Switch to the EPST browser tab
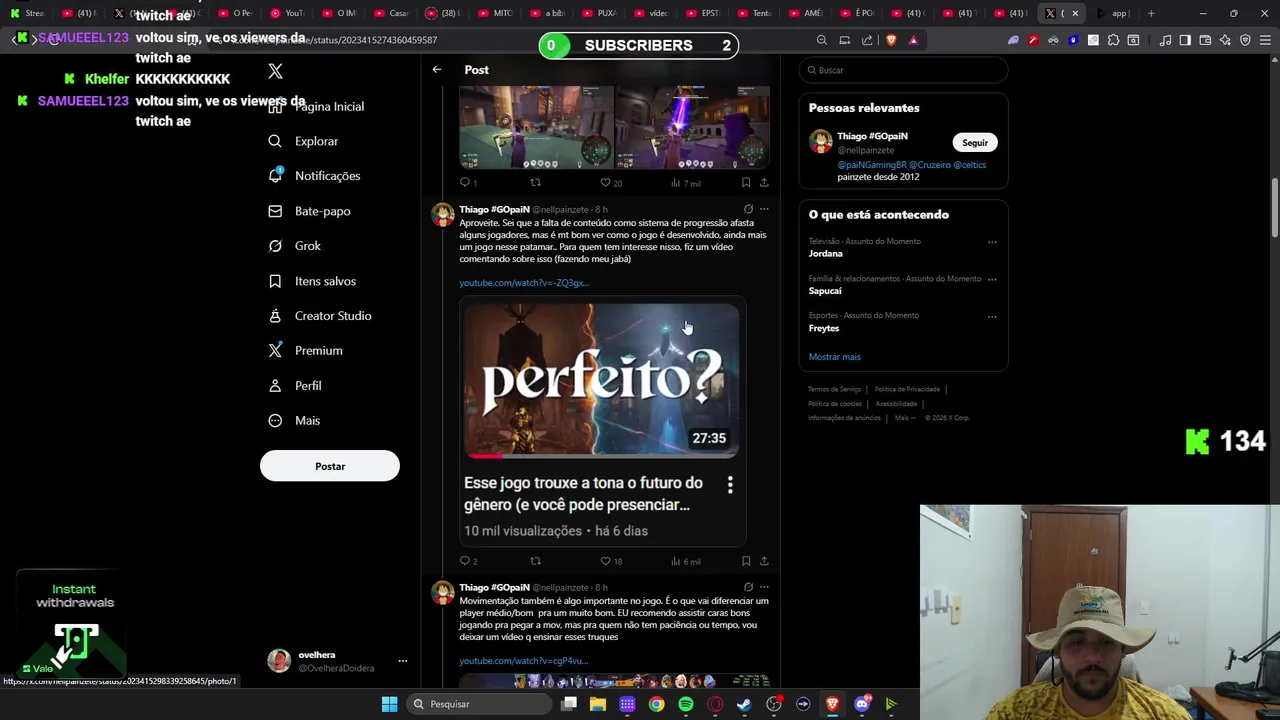 click(703, 13)
